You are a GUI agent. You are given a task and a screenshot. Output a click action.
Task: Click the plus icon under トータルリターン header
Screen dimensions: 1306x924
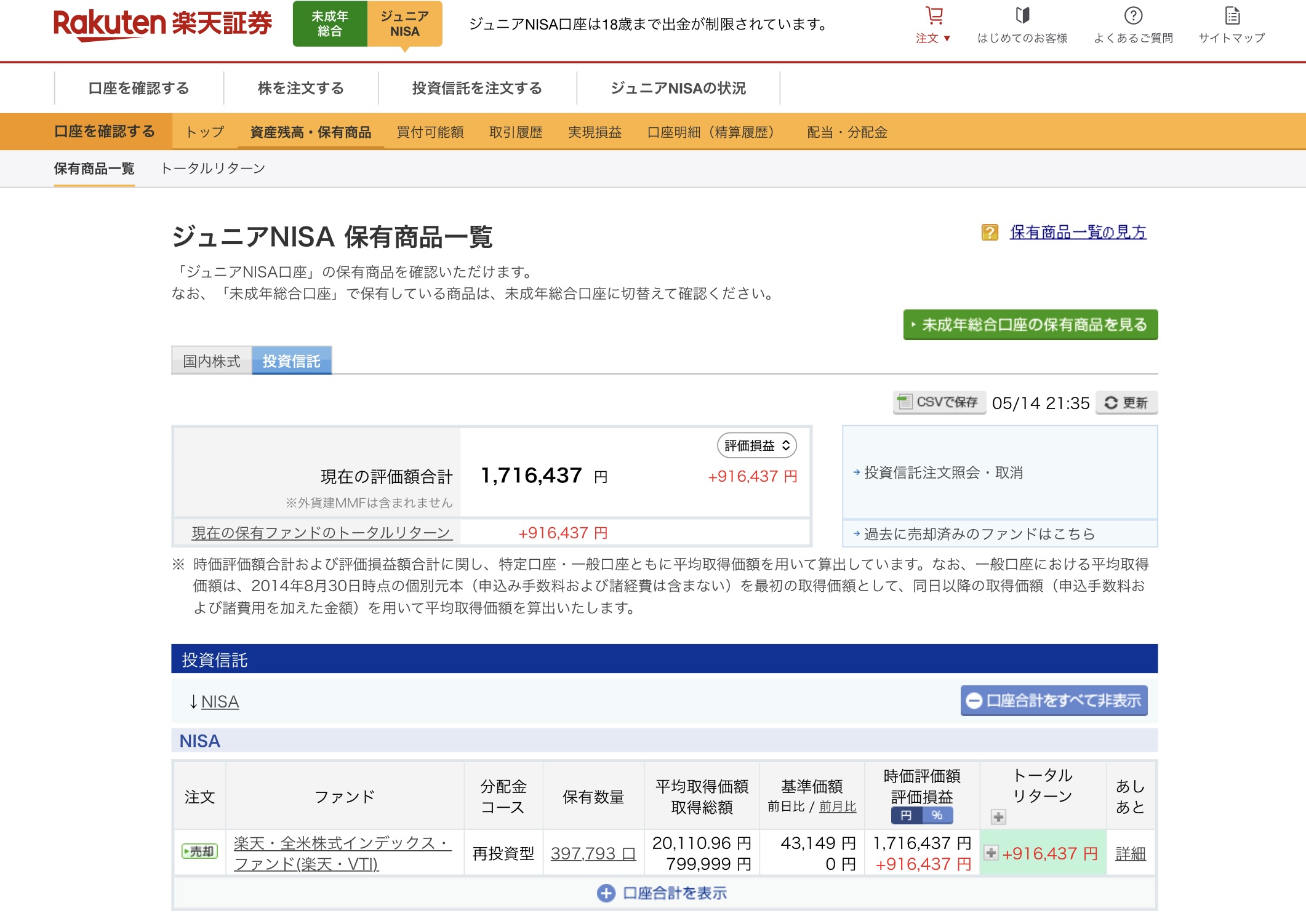(x=998, y=817)
